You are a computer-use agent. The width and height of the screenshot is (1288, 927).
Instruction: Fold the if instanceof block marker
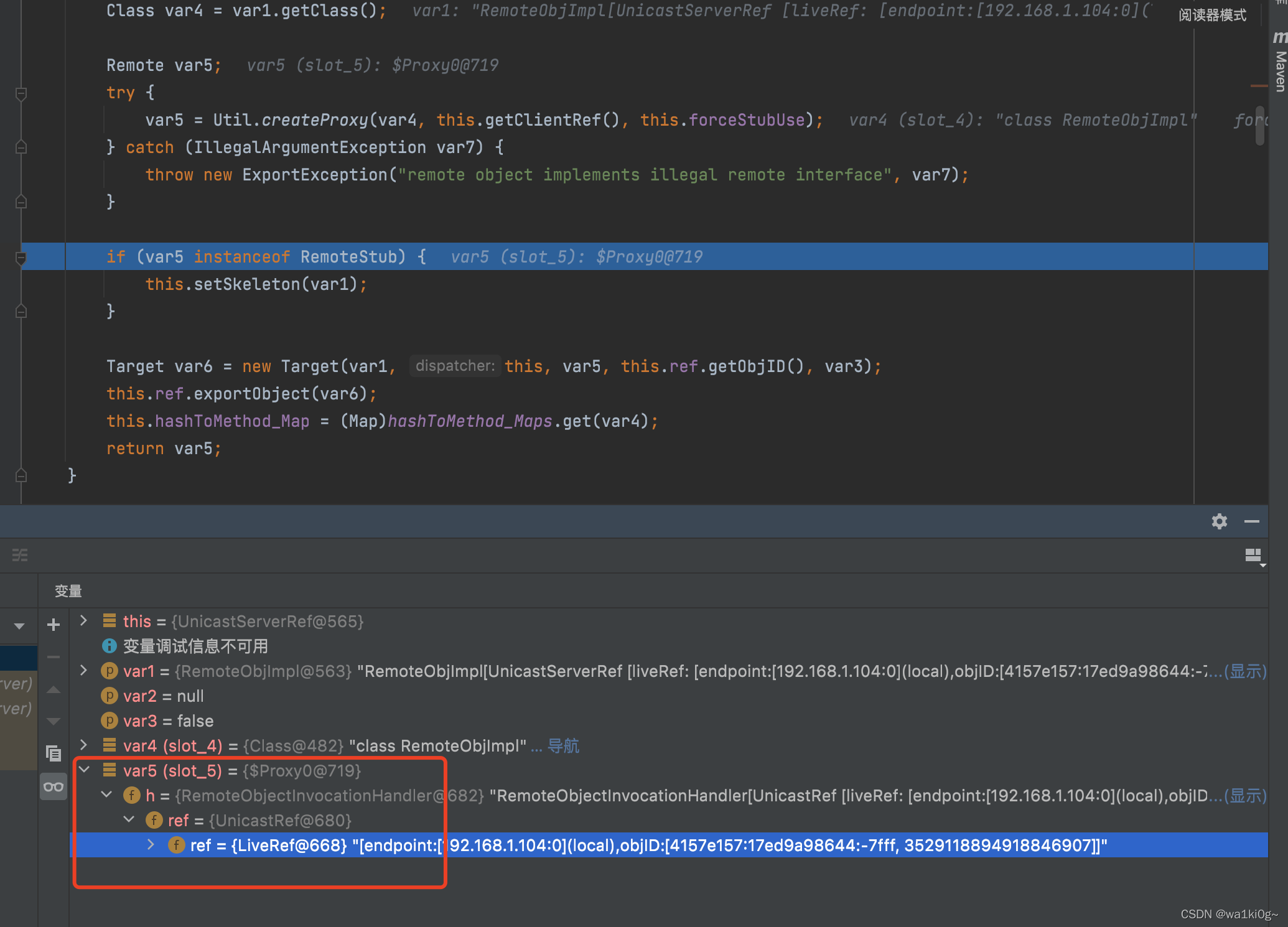coord(21,258)
